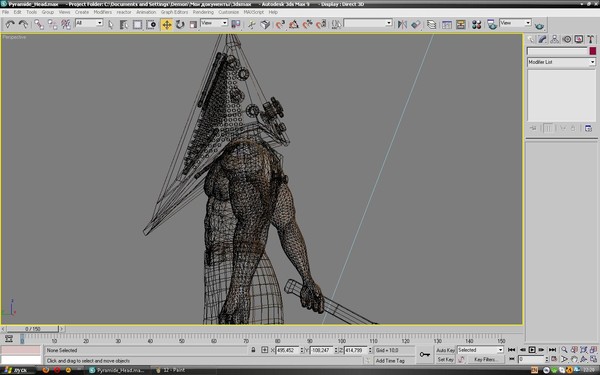Select the Select Object arrow tool
Screen dimensions: 600x375
tap(111, 24)
